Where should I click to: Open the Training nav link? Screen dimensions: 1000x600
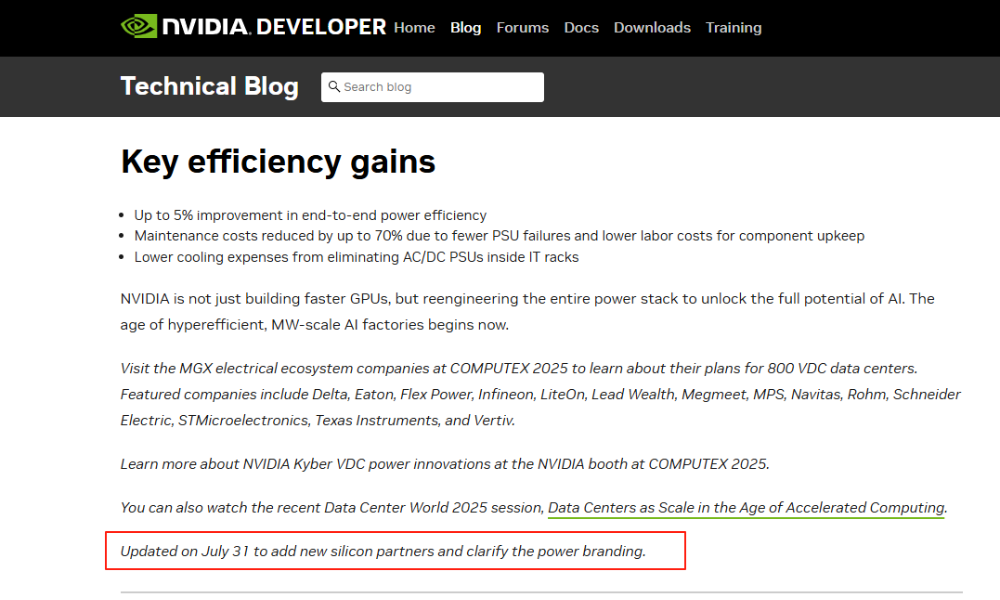click(733, 27)
